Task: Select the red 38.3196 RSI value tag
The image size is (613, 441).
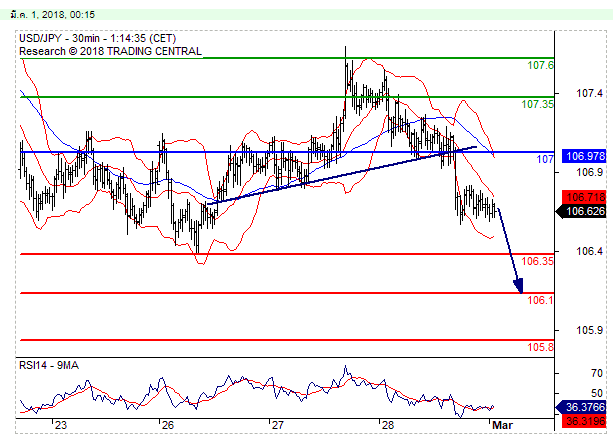Action: pyautogui.click(x=584, y=421)
